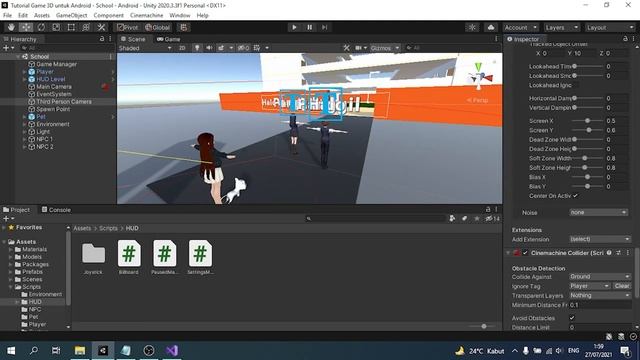Image resolution: width=640 pixels, height=360 pixels.
Task: Click the scene component tools icon
Action: click(347, 48)
